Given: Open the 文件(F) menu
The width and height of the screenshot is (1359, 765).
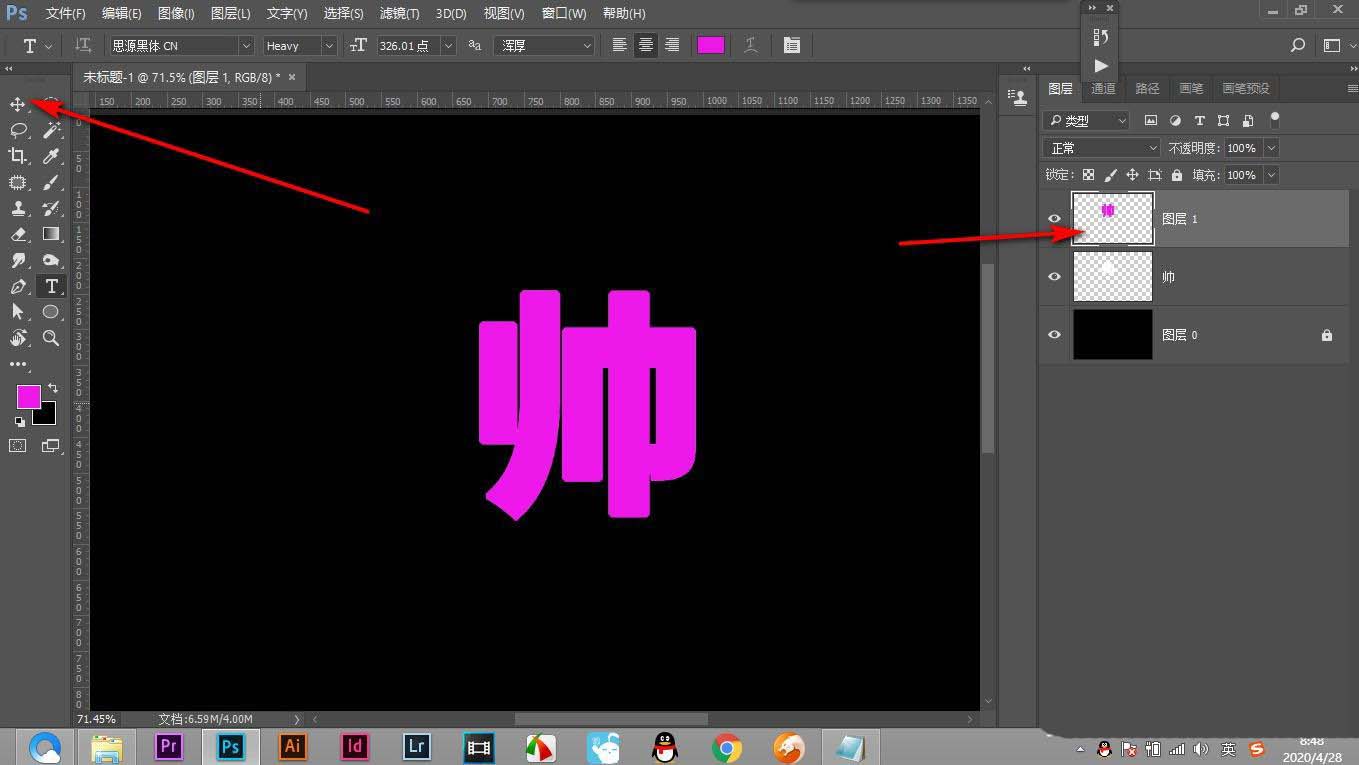Looking at the screenshot, I should [x=66, y=14].
